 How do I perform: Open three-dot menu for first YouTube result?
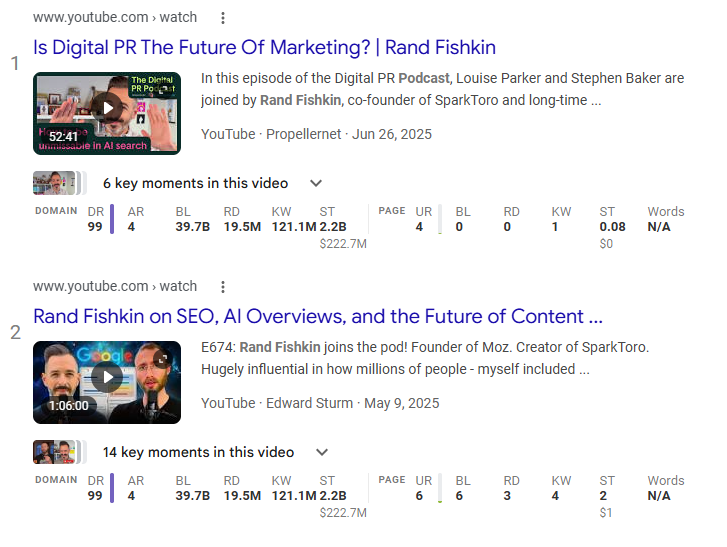[223, 18]
